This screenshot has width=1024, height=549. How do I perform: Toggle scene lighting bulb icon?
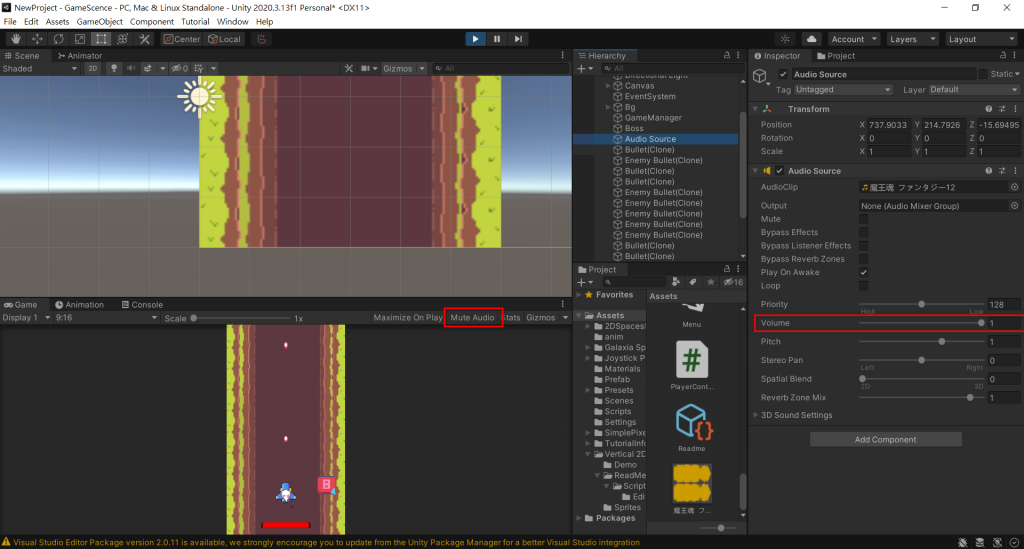(x=114, y=68)
